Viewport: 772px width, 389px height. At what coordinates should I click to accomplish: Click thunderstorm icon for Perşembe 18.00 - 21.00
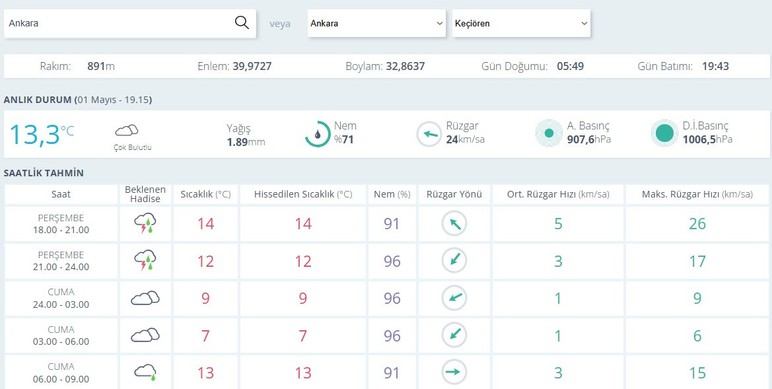tap(145, 223)
